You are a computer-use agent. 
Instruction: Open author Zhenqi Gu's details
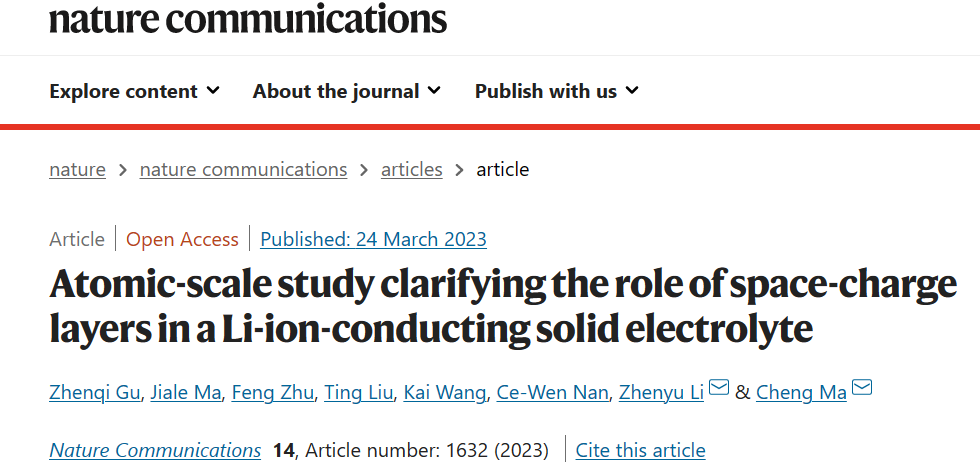pos(94,393)
